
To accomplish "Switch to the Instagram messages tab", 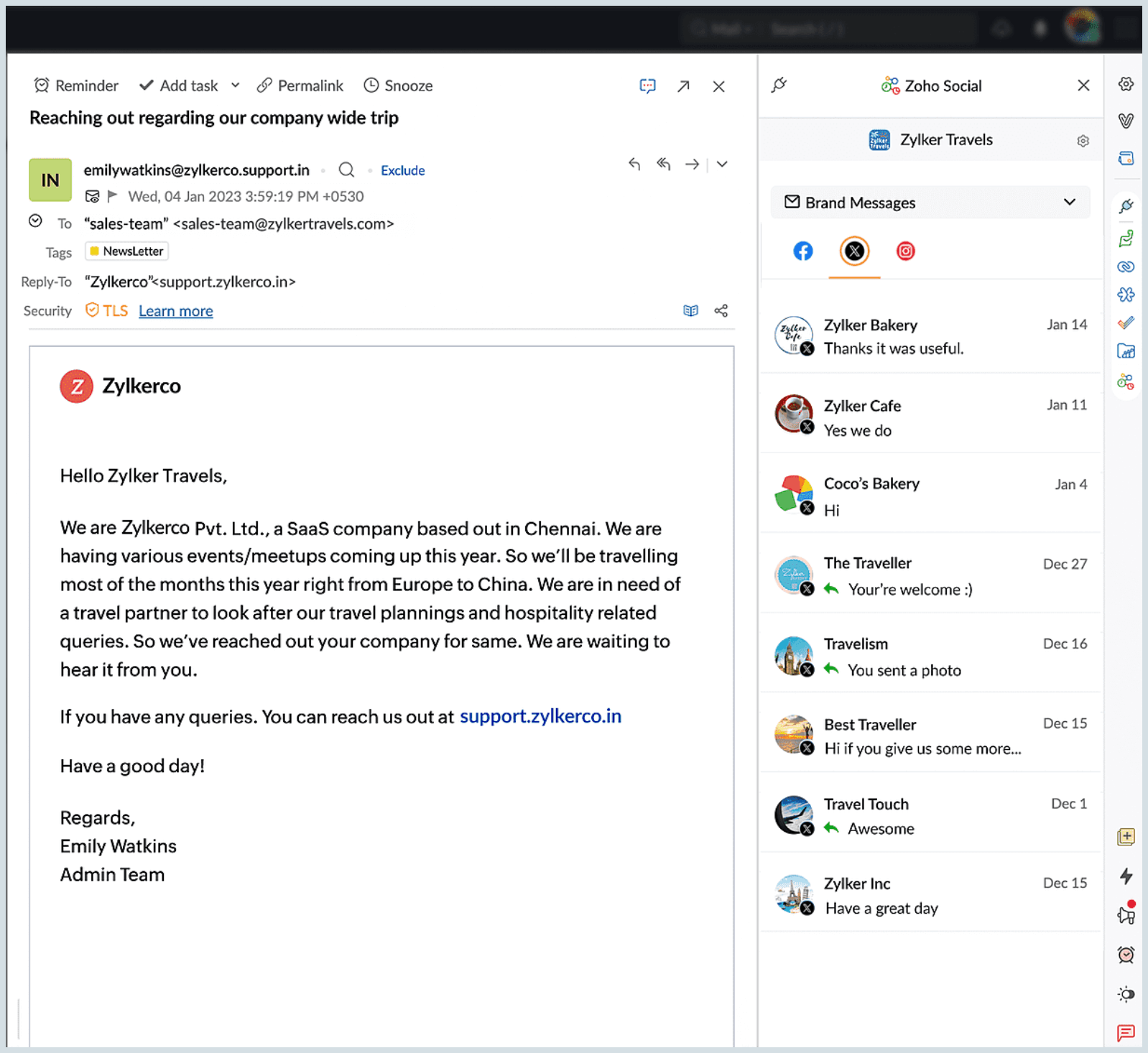I will point(905,251).
